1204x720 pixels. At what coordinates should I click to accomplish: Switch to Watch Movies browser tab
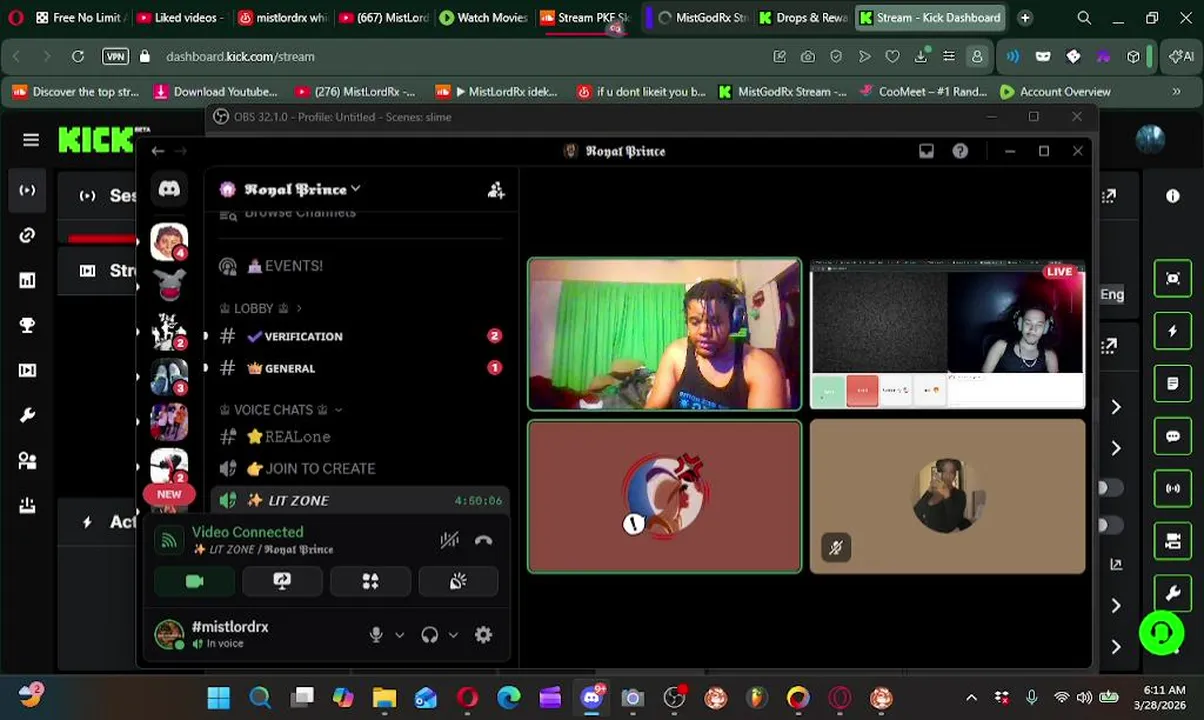click(483, 18)
